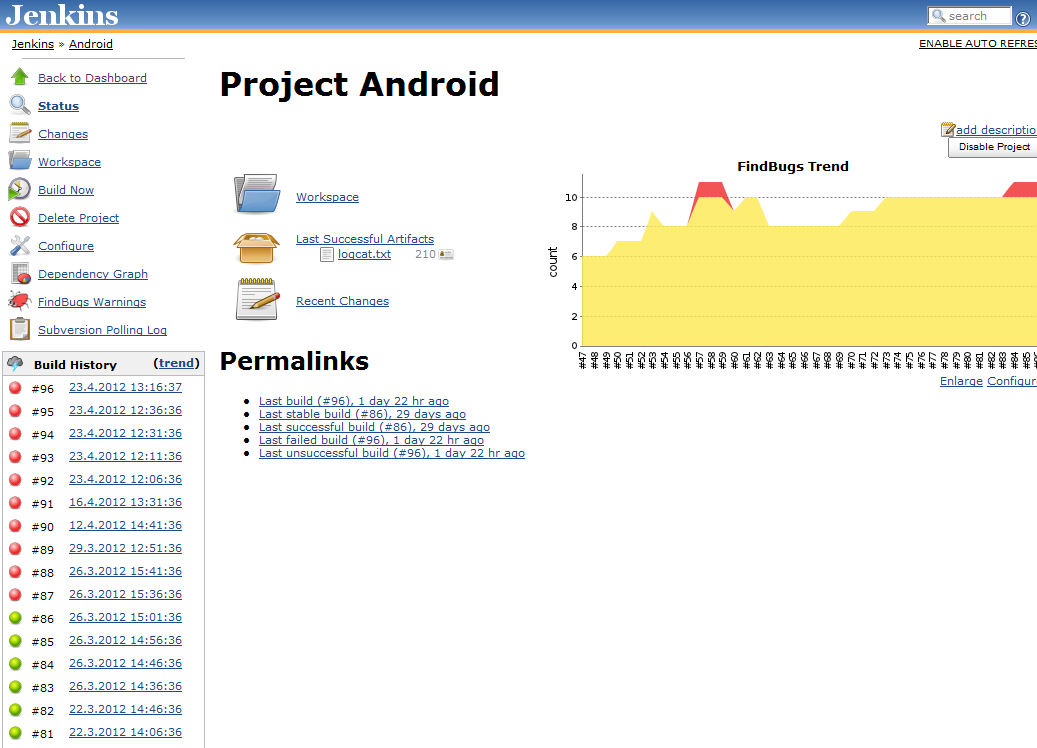Open Last Successful Artifacts link

tap(365, 239)
